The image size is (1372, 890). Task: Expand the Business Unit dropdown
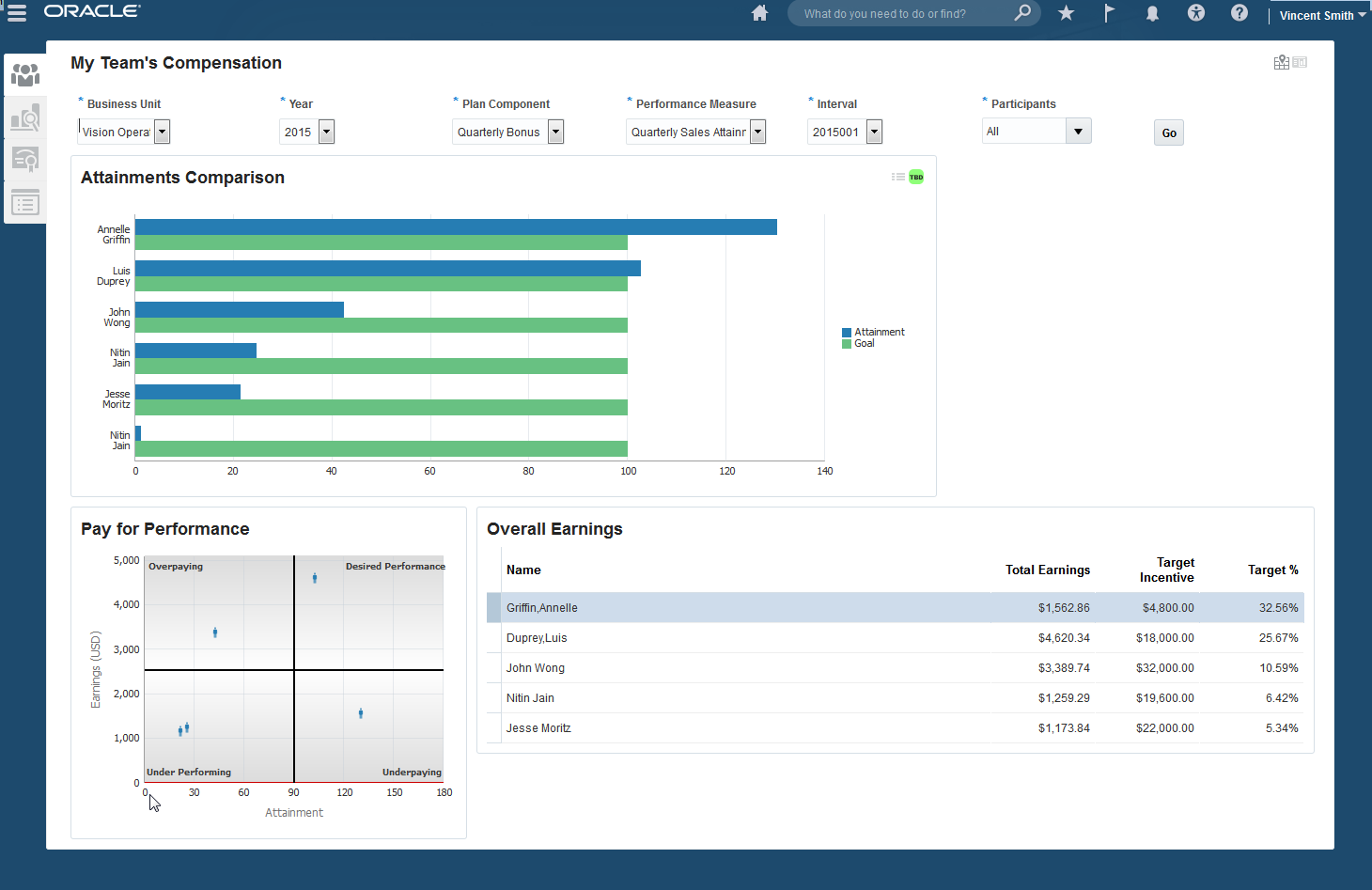pos(163,133)
